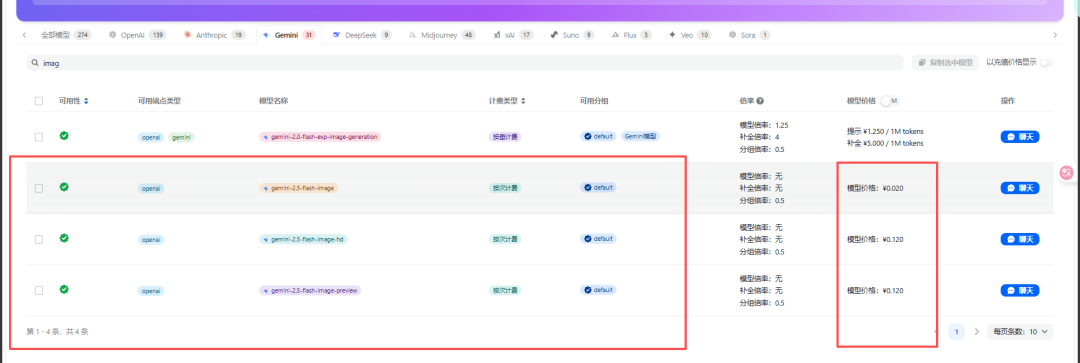Image resolution: width=1080 pixels, height=363 pixels.
Task: Open 聊天 for gemini-2.0-flash-exp-image-generation
Action: click(1019, 137)
